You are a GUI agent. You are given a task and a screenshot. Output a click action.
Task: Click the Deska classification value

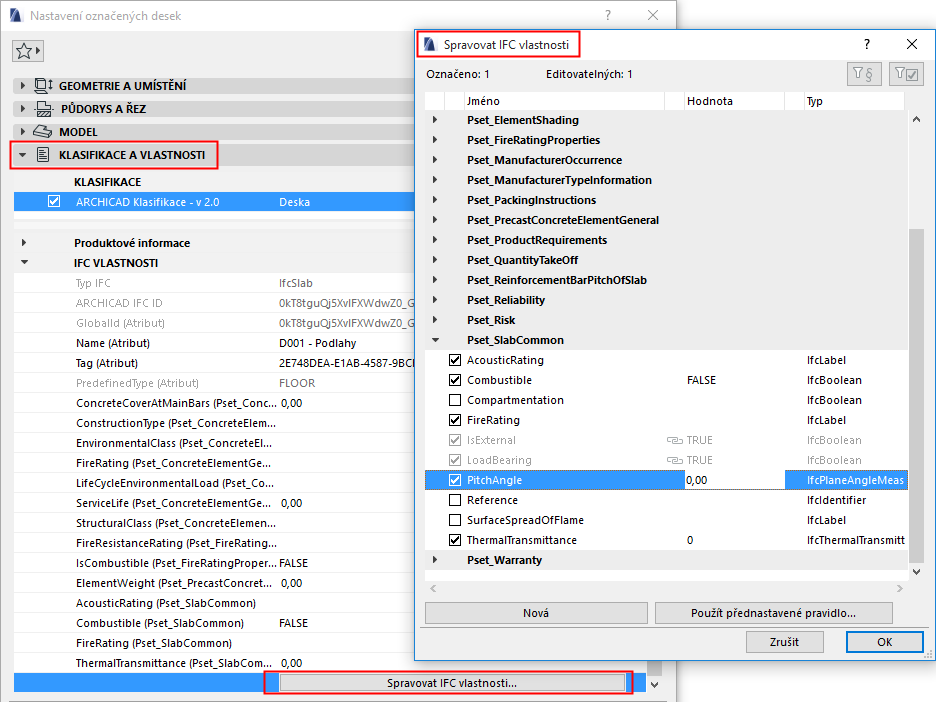(294, 202)
